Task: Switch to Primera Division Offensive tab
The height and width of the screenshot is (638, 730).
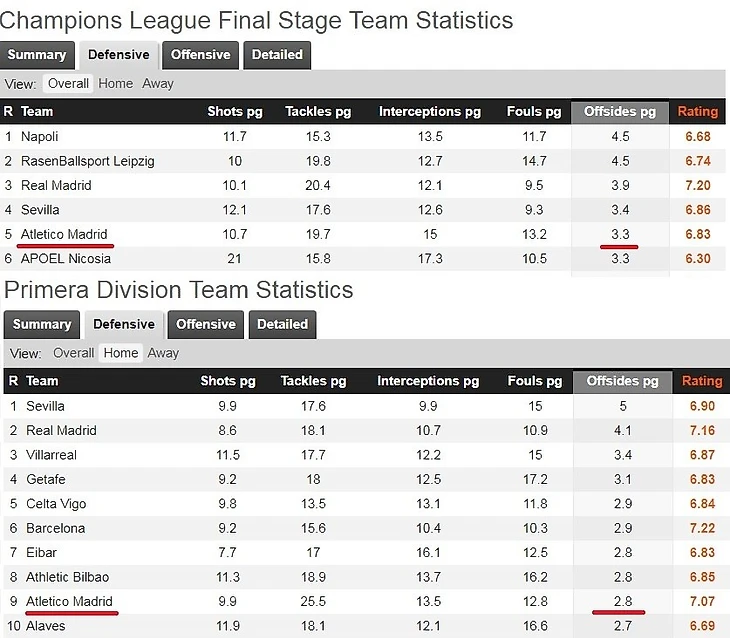Action: pyautogui.click(x=206, y=324)
